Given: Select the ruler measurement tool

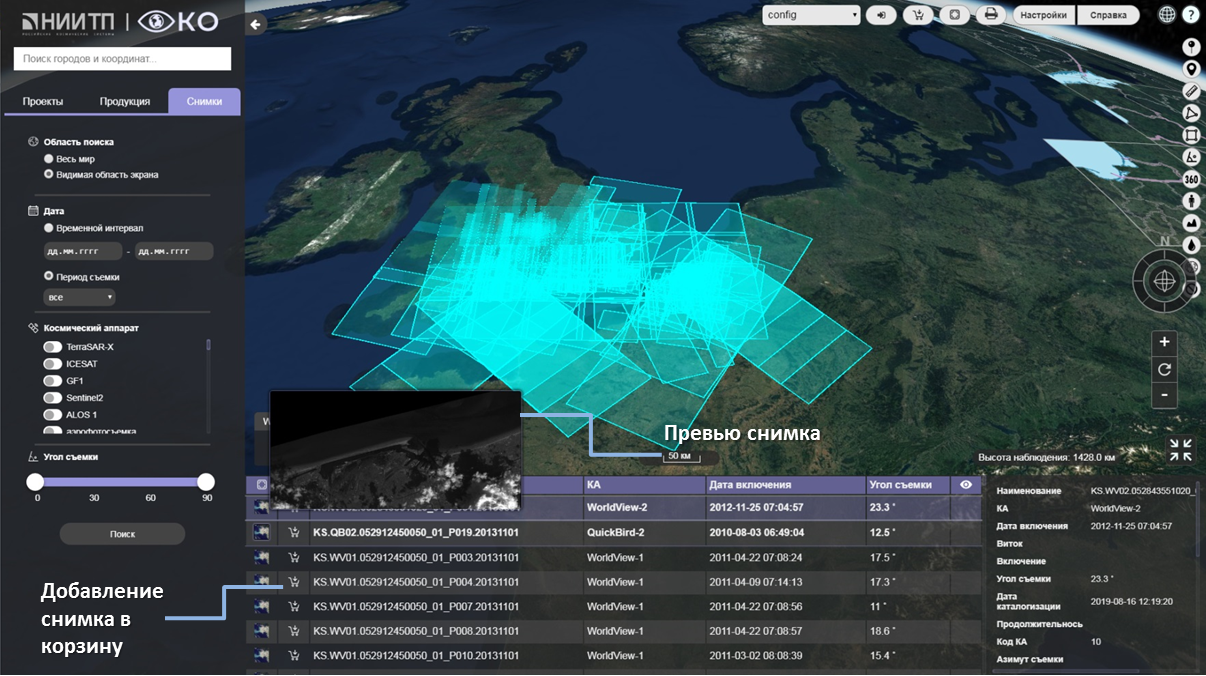Looking at the screenshot, I should [1191, 91].
